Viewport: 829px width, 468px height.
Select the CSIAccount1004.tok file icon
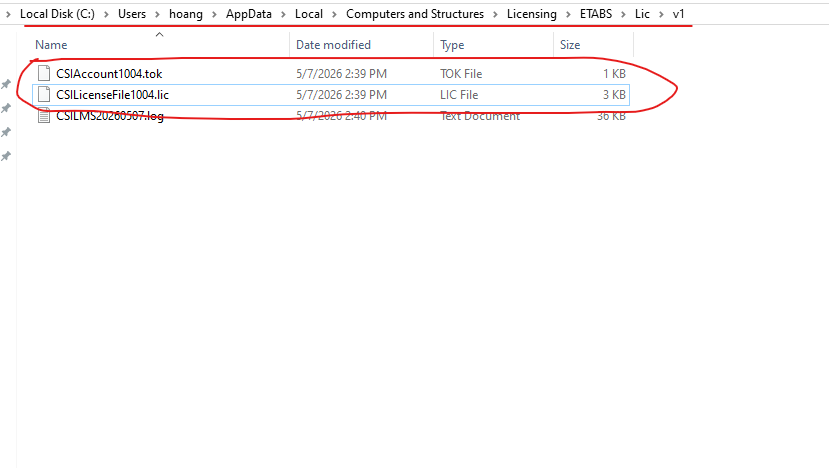[44, 74]
